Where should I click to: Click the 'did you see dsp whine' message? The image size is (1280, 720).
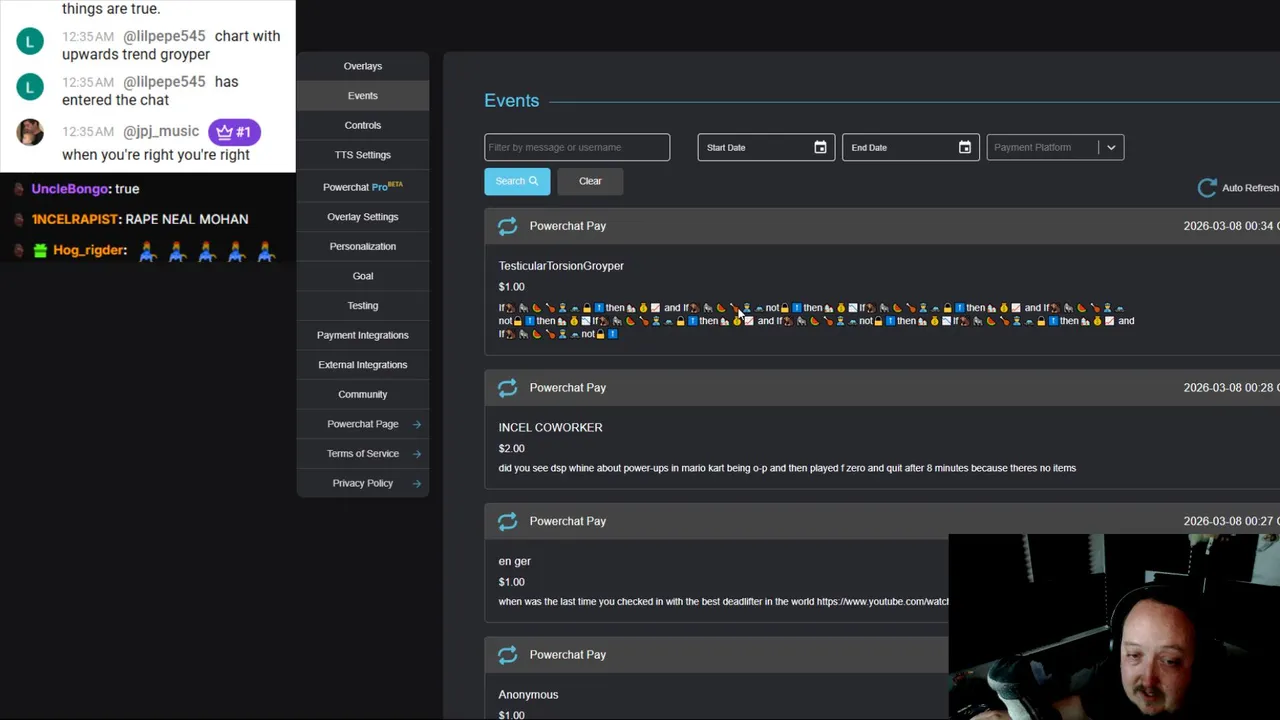point(787,468)
